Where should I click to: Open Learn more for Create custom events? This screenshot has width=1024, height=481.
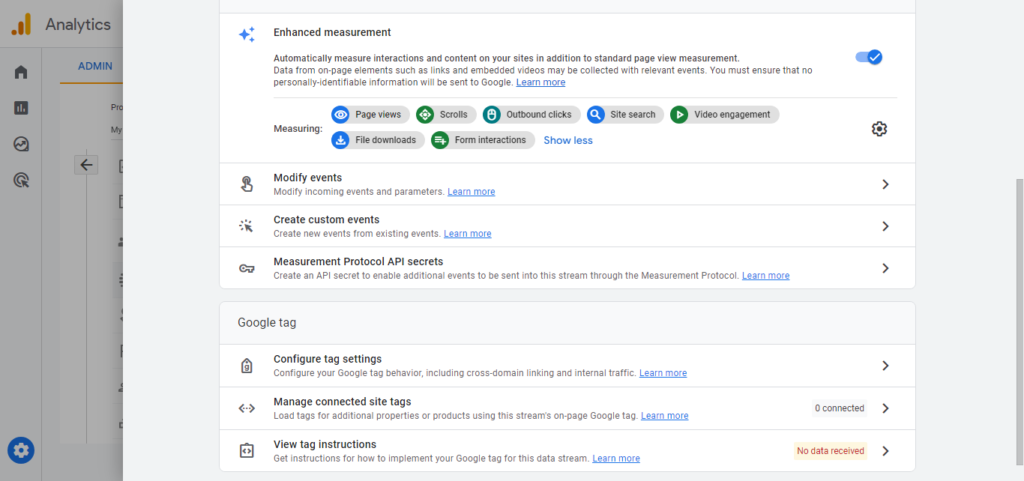pos(468,234)
